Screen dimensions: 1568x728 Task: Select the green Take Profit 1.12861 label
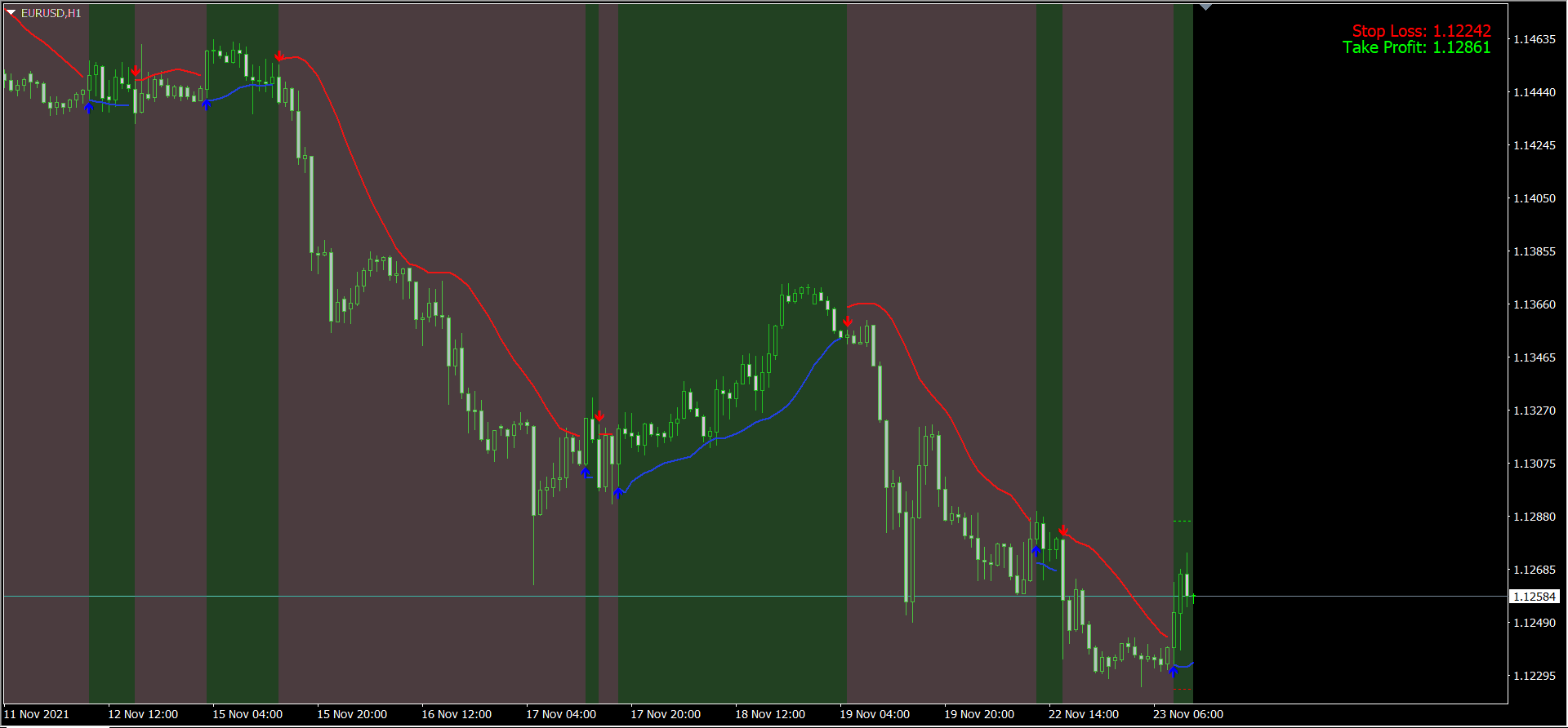[1416, 48]
